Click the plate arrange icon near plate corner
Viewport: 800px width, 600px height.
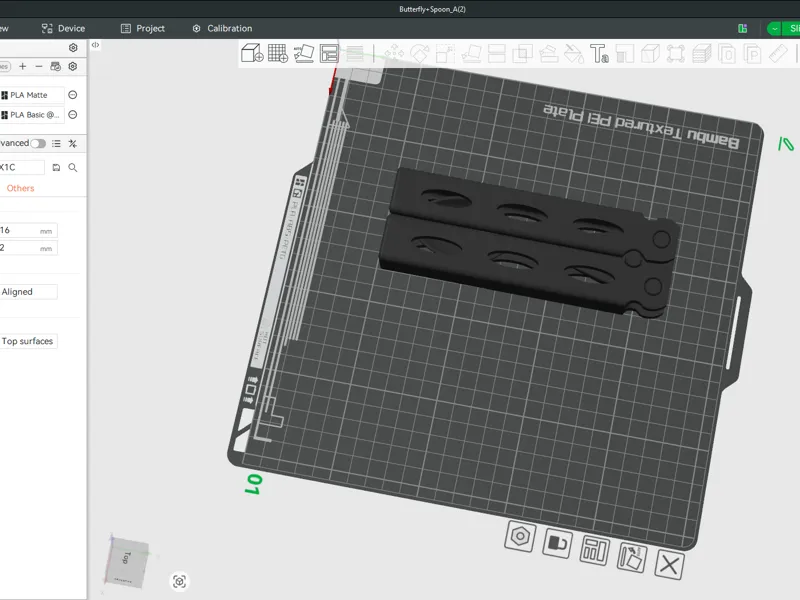(594, 550)
